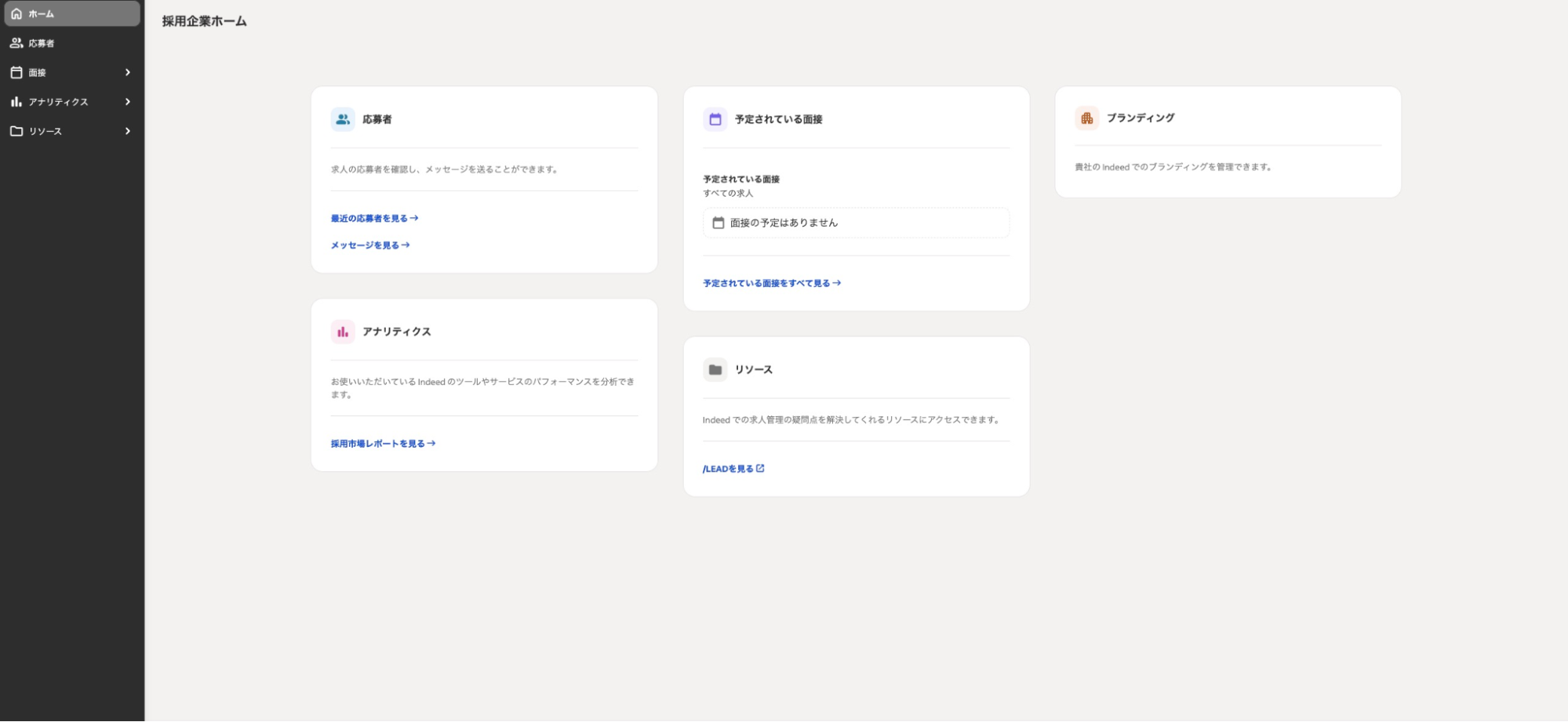The width and height of the screenshot is (1568, 722).
Task: Select リソース label in the sidebar menu
Action: coord(45,131)
